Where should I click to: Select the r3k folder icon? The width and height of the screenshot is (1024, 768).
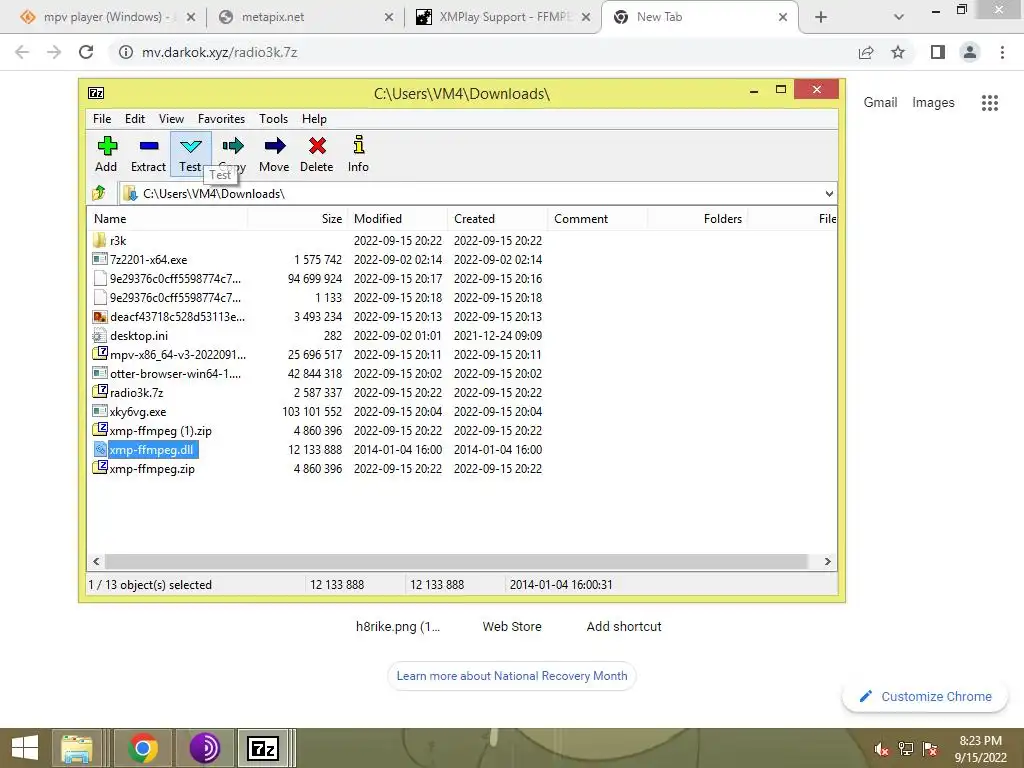coord(99,240)
